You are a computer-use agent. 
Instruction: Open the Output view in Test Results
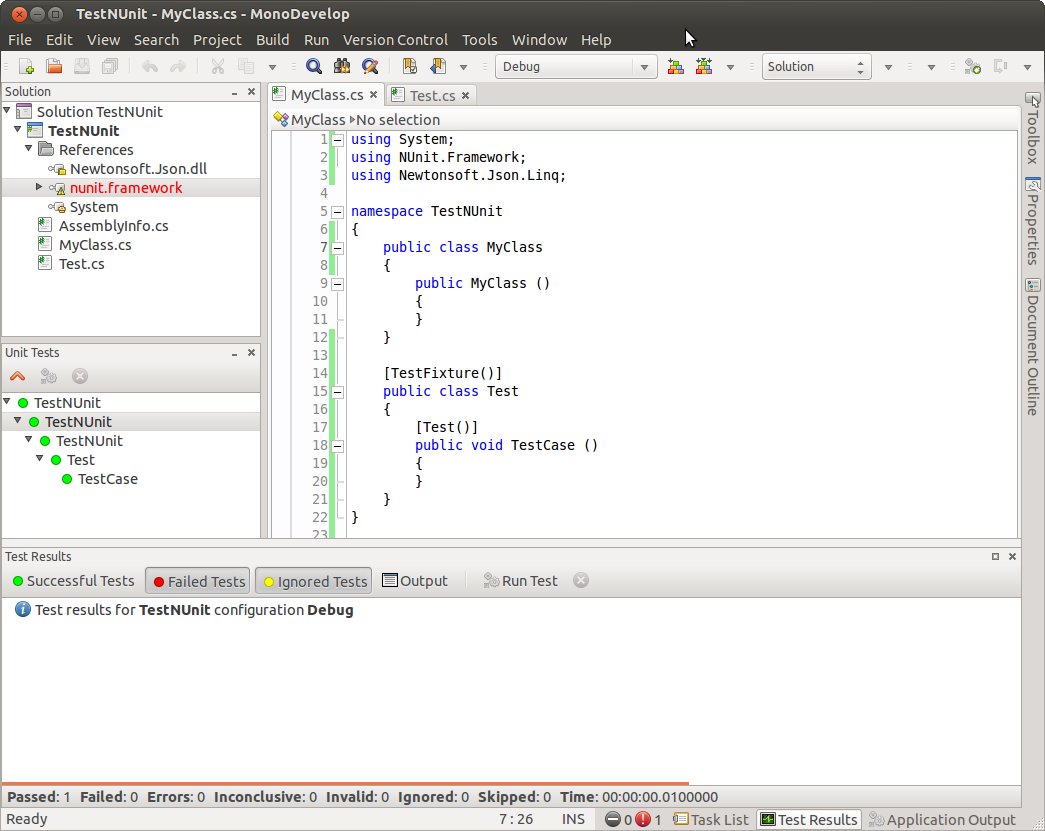tap(415, 580)
